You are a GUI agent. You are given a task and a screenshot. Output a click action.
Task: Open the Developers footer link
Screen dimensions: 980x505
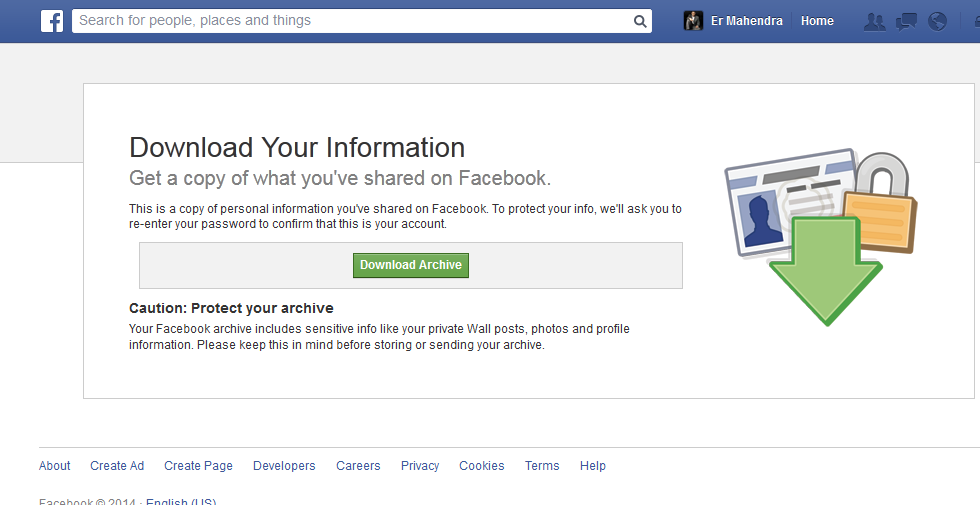pos(284,466)
